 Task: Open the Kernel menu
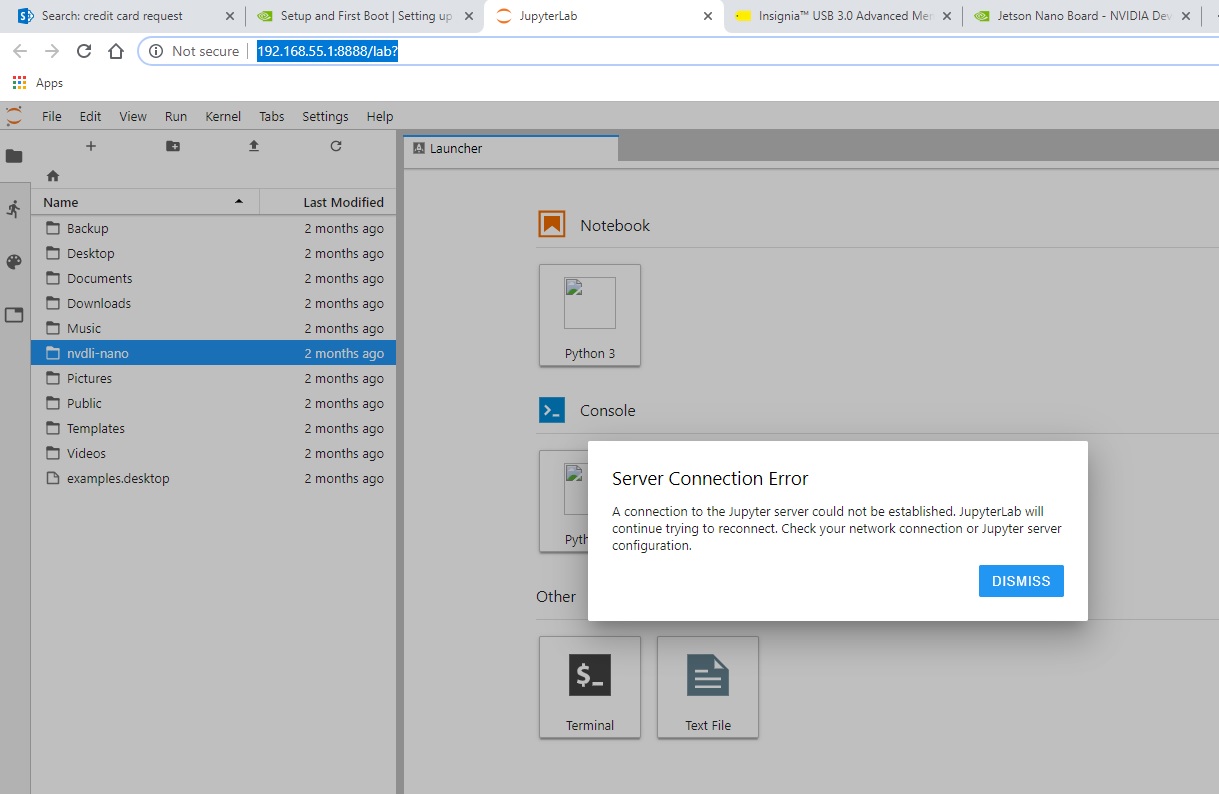tap(222, 116)
